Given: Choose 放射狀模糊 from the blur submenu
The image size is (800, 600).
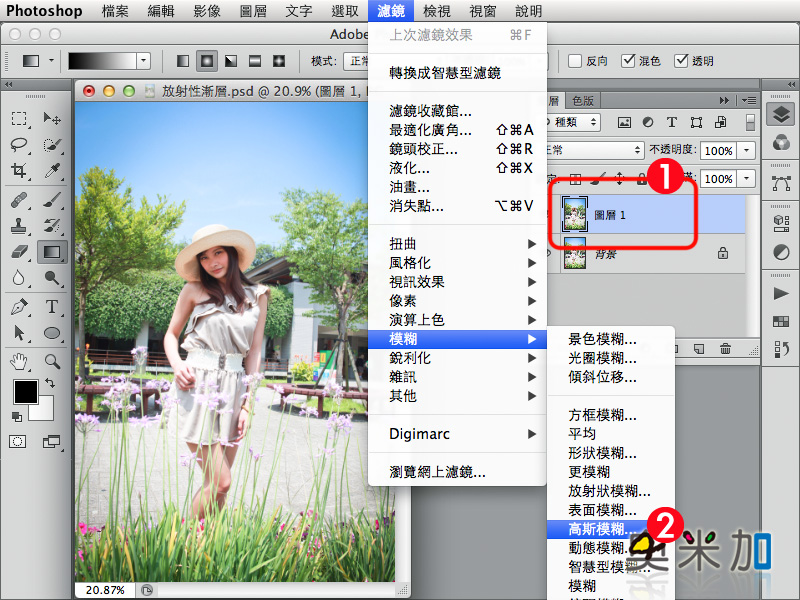Looking at the screenshot, I should pyautogui.click(x=611, y=491).
